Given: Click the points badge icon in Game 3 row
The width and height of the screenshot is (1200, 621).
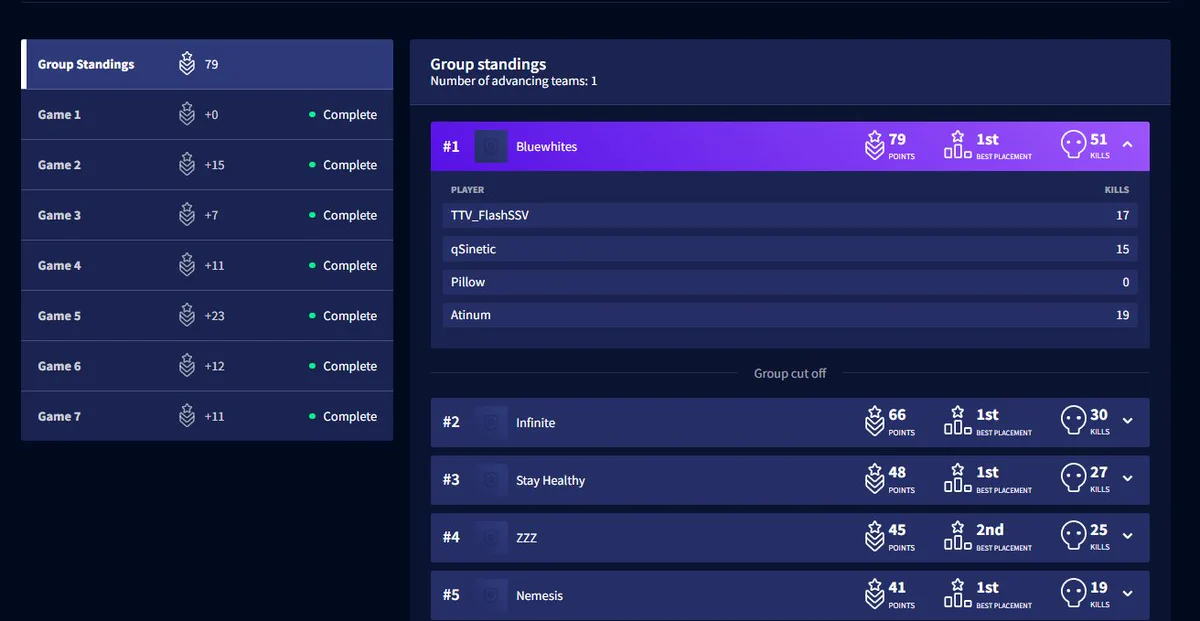Looking at the screenshot, I should click(187, 214).
